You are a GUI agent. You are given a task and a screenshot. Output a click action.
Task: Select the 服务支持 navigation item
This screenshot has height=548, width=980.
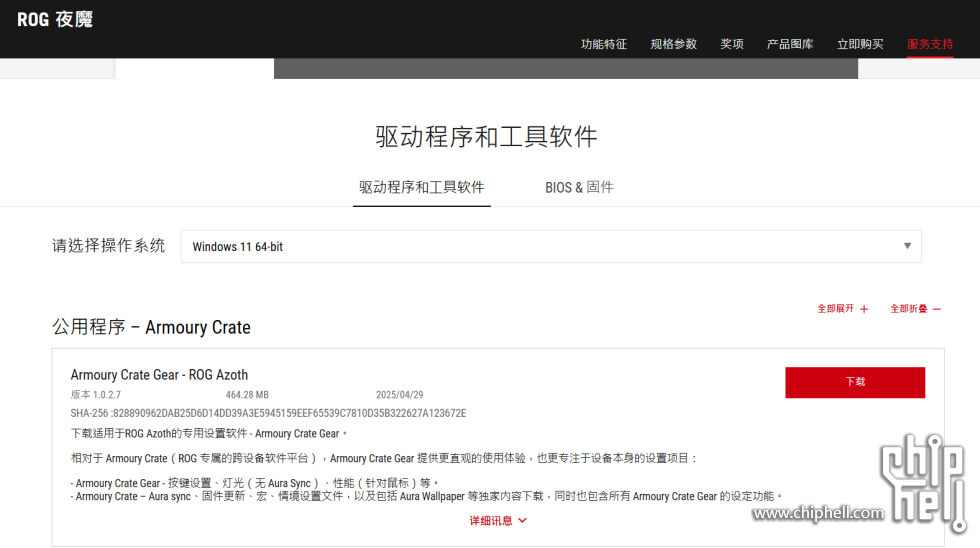tap(930, 44)
